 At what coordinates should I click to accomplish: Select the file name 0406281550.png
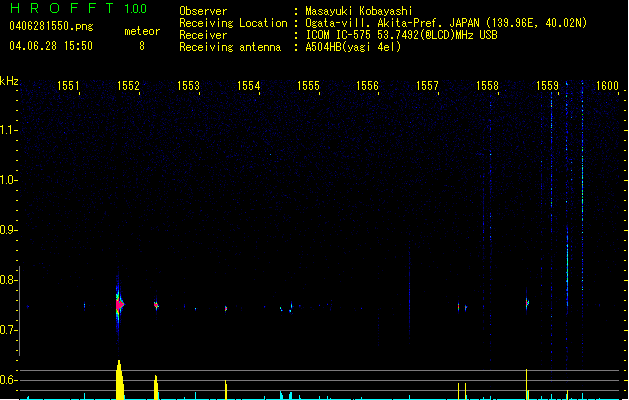[x=51, y=26]
